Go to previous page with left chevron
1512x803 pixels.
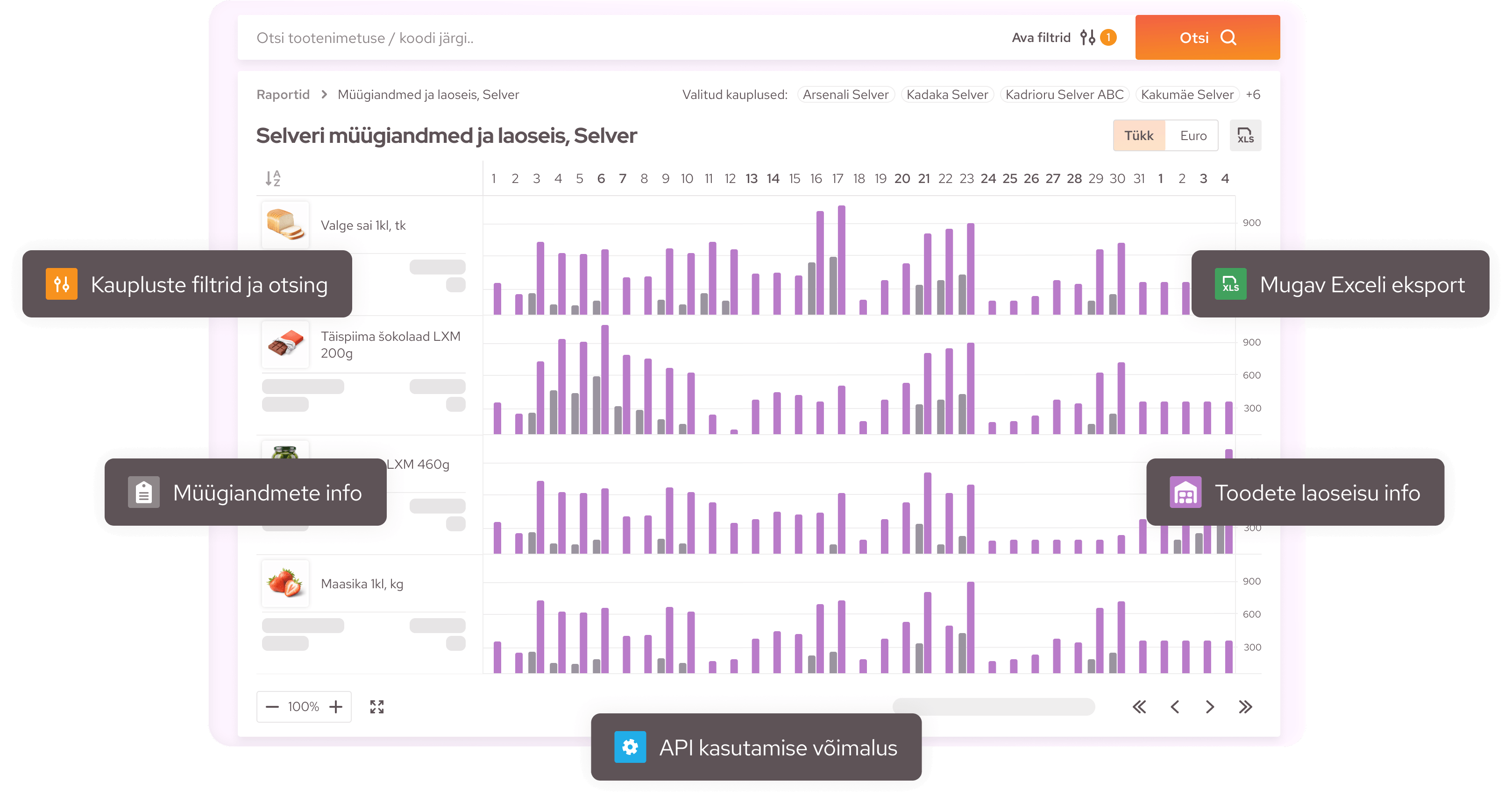click(1174, 707)
